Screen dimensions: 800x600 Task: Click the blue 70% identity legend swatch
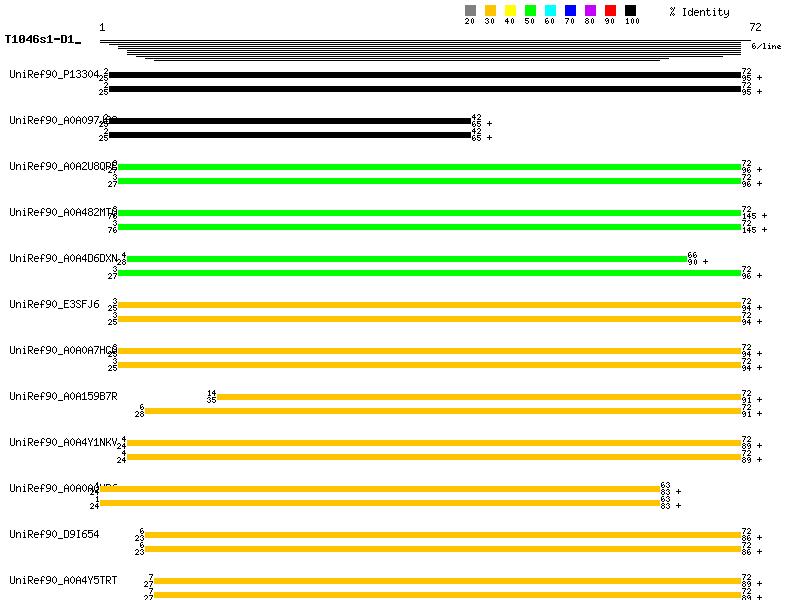pyautogui.click(x=570, y=11)
